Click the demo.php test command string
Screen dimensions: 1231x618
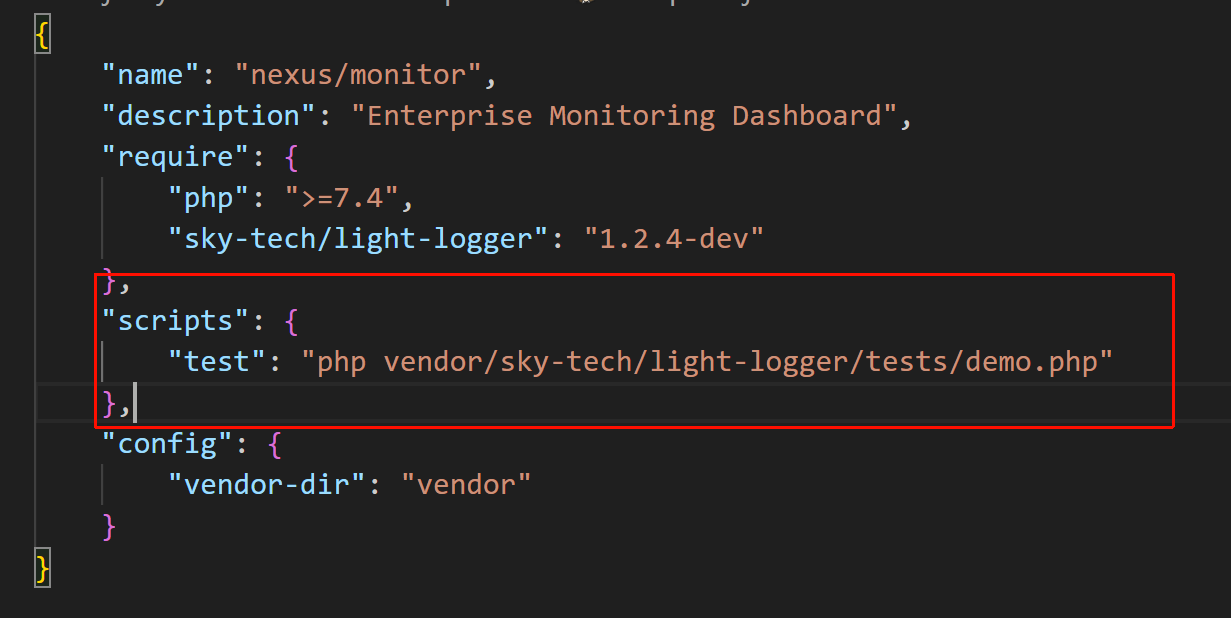pyautogui.click(x=707, y=362)
